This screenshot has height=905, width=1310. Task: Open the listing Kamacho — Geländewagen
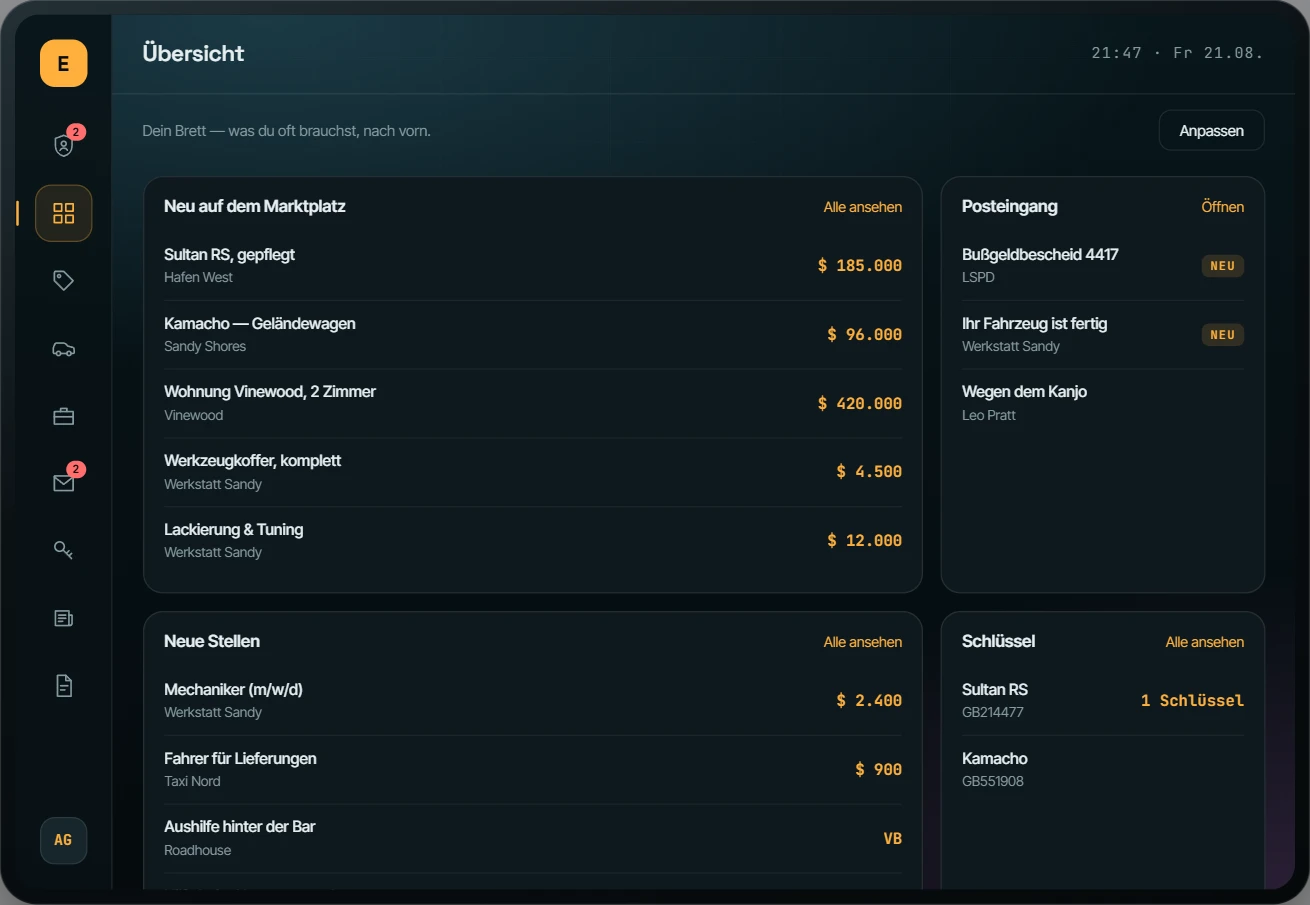(x=533, y=335)
